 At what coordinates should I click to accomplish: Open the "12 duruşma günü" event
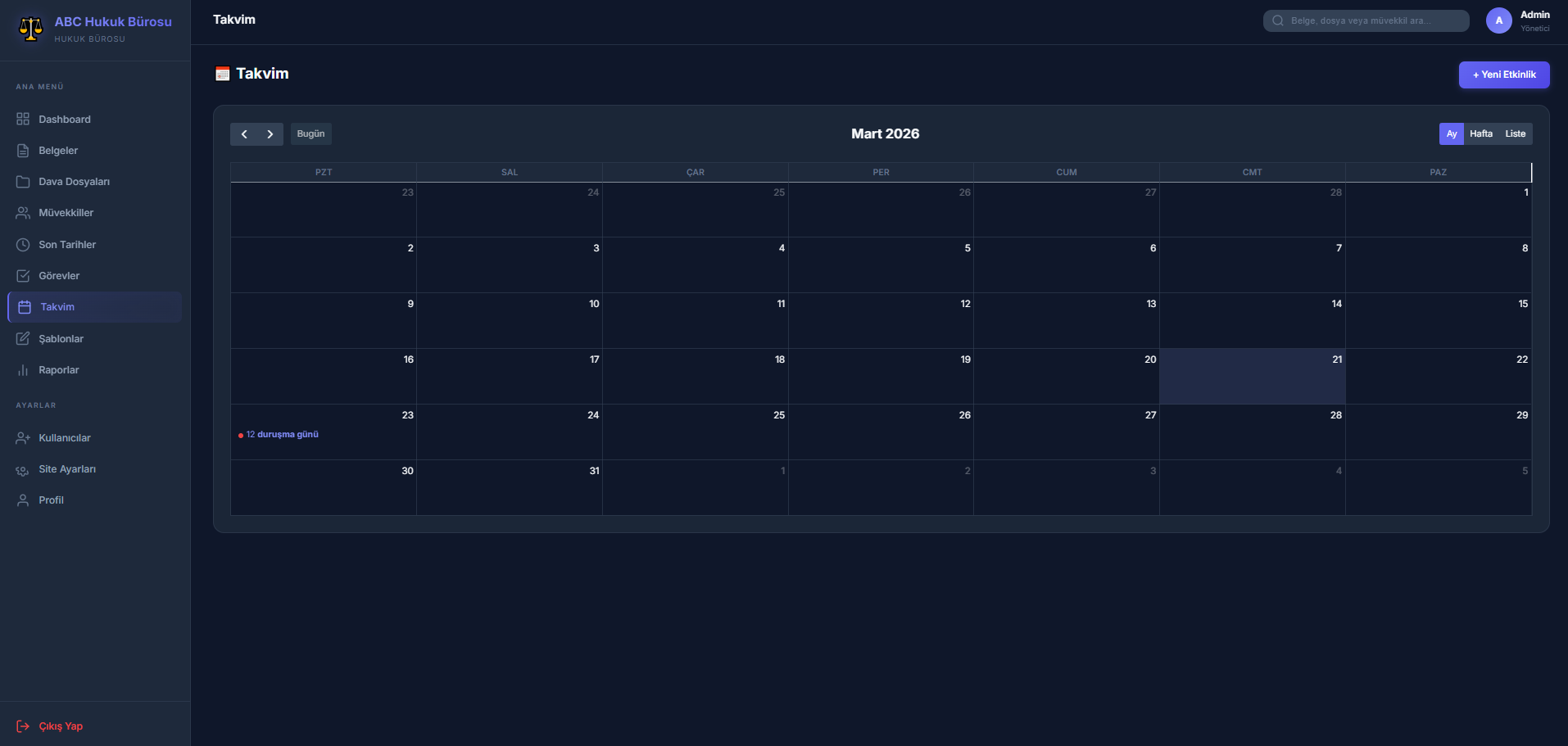[x=279, y=435]
